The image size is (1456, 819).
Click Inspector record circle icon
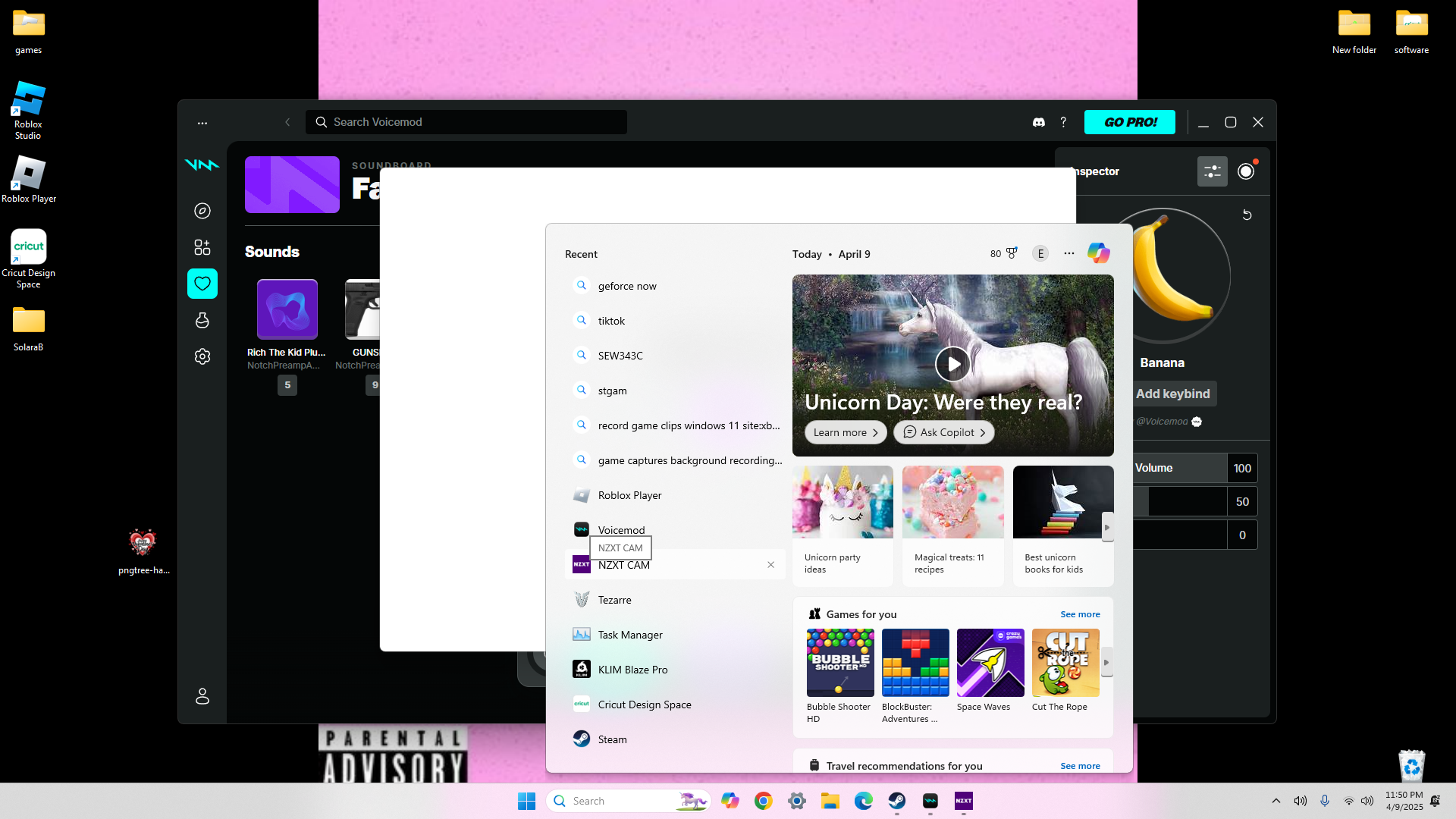tap(1246, 171)
